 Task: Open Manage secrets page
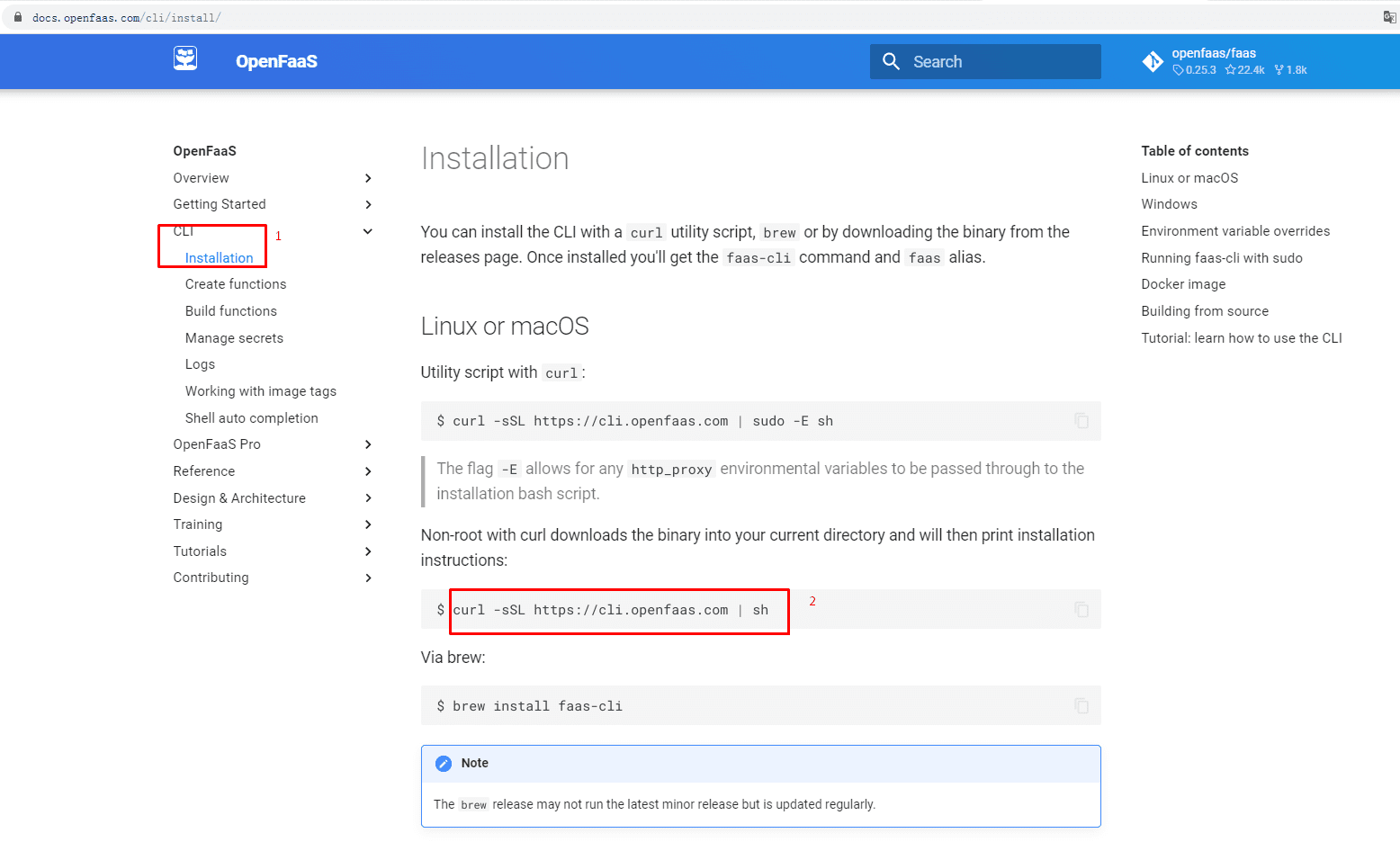(234, 338)
